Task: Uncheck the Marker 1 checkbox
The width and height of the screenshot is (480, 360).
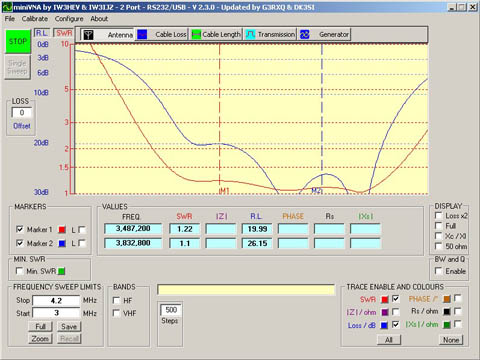Action: (20, 229)
